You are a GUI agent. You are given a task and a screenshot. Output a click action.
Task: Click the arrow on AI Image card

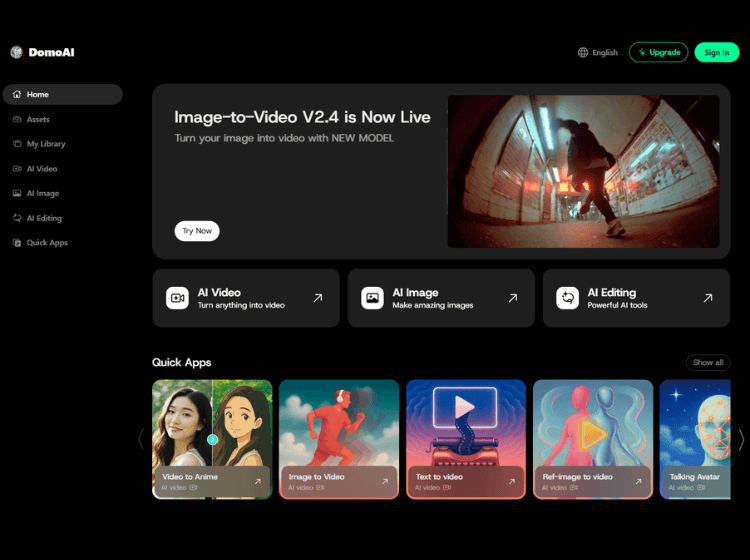pos(513,298)
